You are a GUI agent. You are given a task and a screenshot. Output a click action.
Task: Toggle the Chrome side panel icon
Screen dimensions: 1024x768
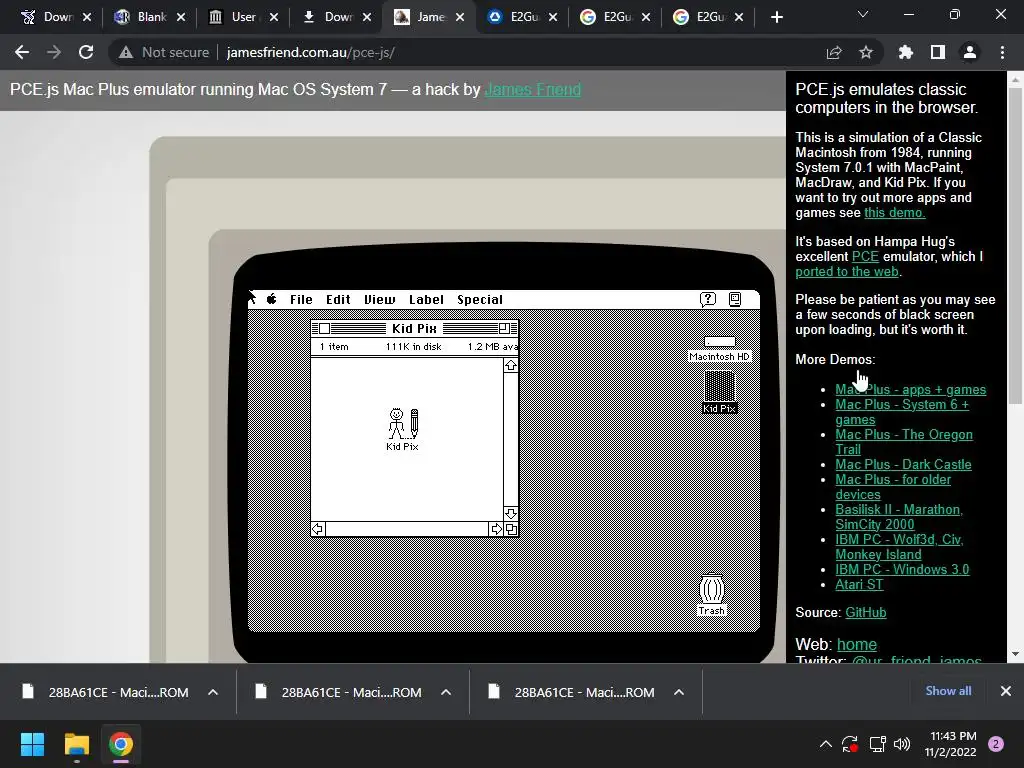pos(938,52)
